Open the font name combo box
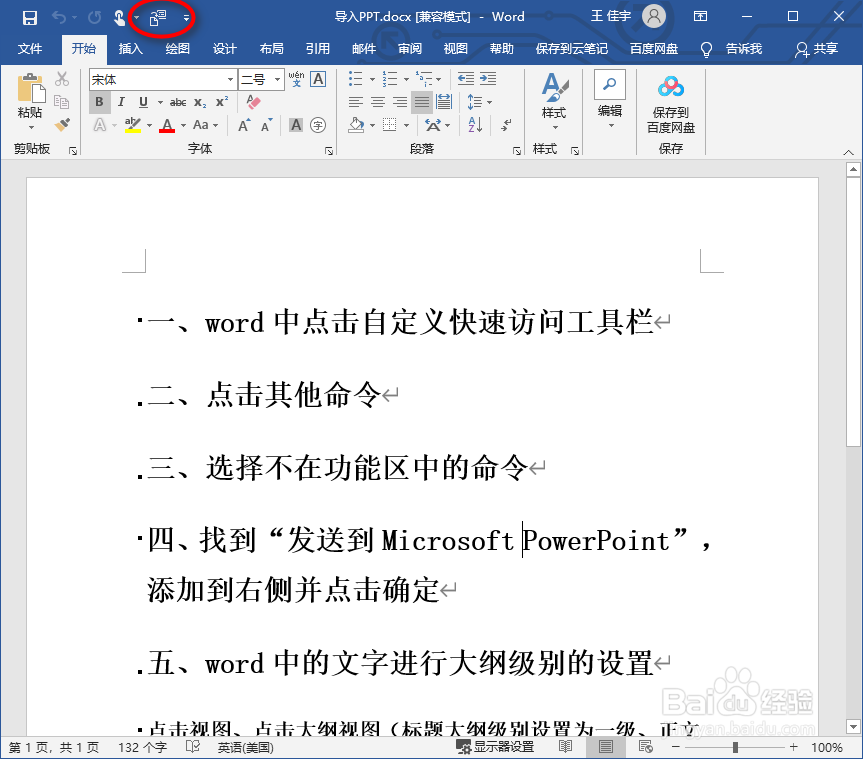 (163, 80)
